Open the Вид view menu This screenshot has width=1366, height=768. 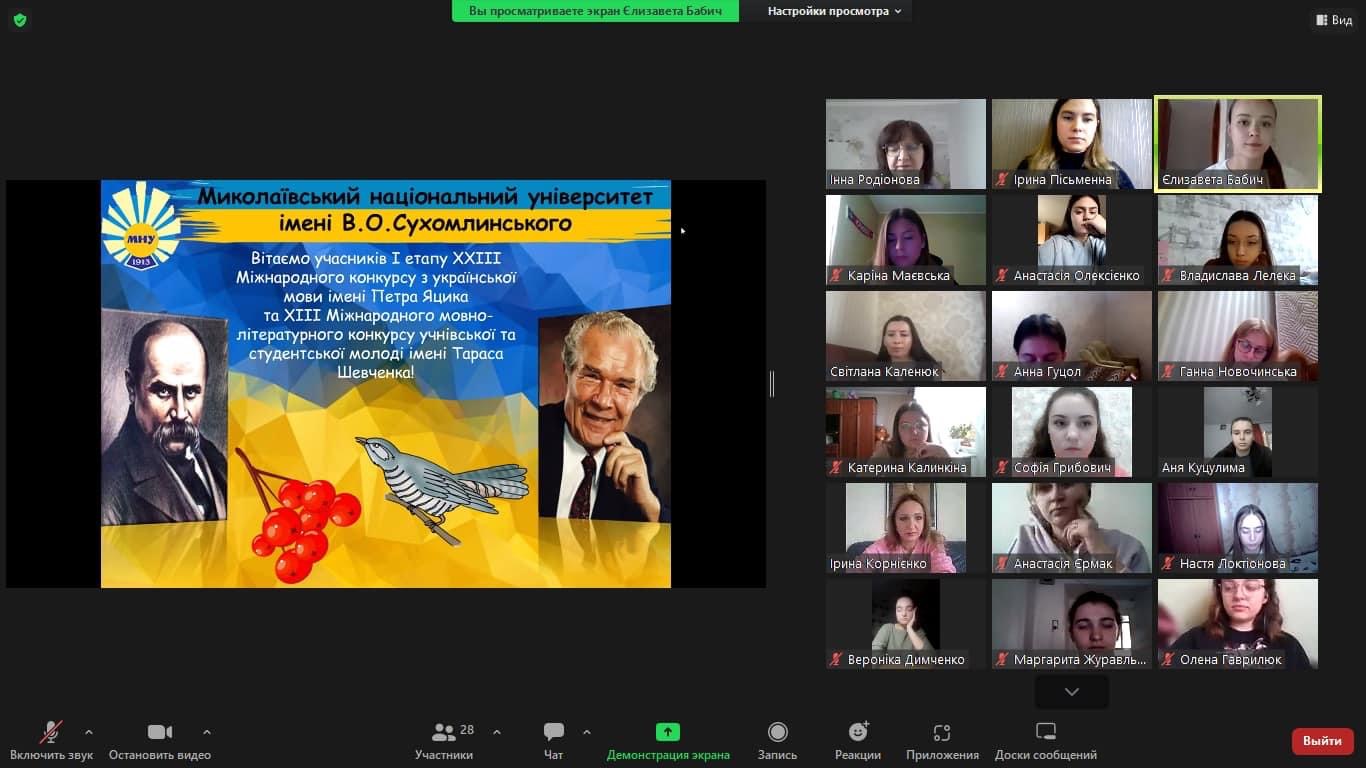coord(1334,20)
